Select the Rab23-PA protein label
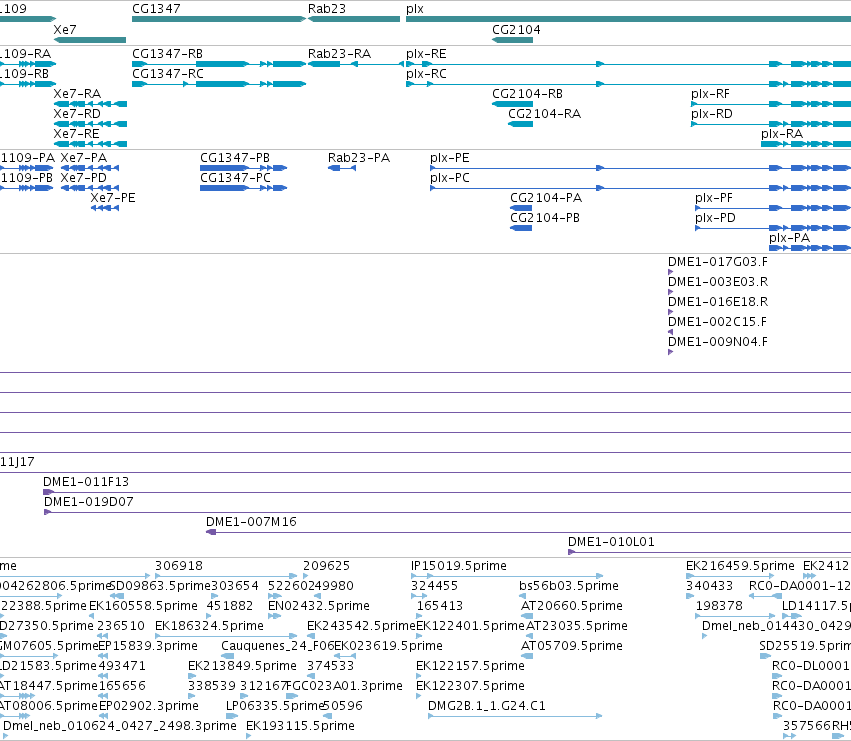 [359, 157]
